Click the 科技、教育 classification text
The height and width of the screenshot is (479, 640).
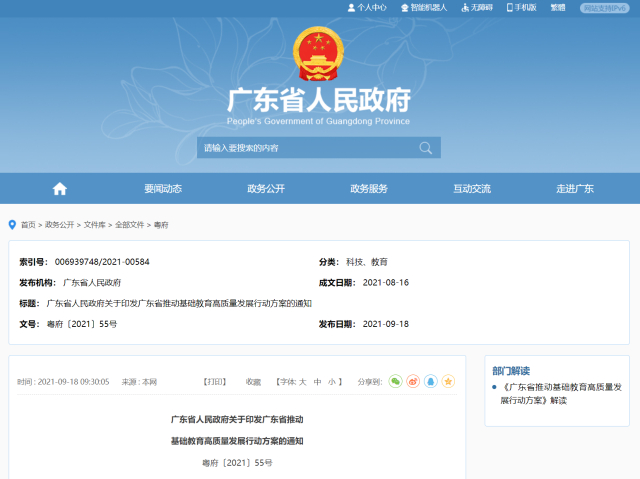pos(367,262)
